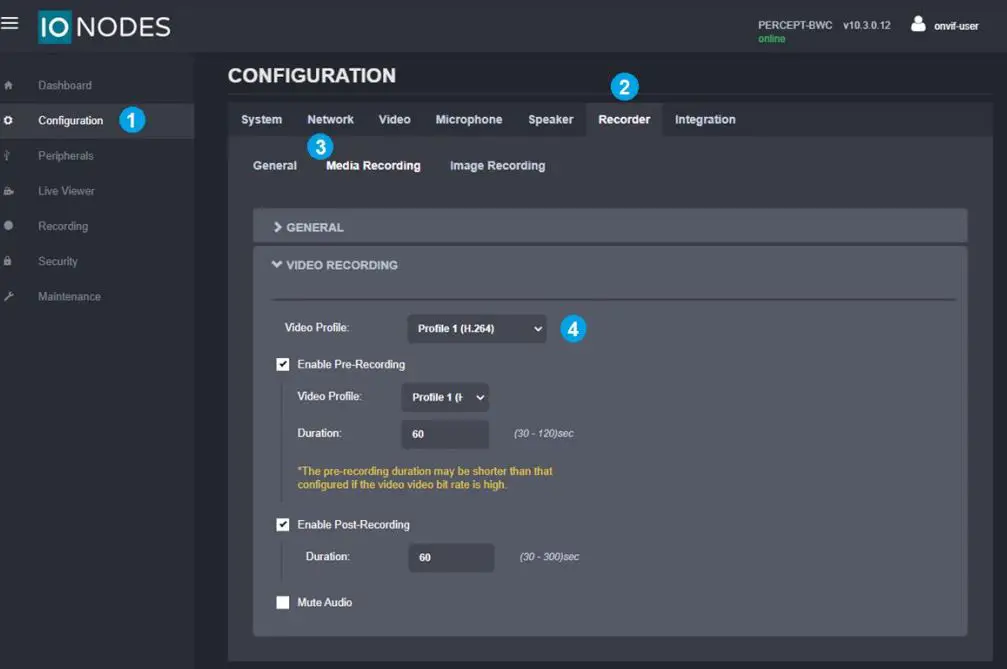Open the General recorder sub-tab

click(x=275, y=166)
